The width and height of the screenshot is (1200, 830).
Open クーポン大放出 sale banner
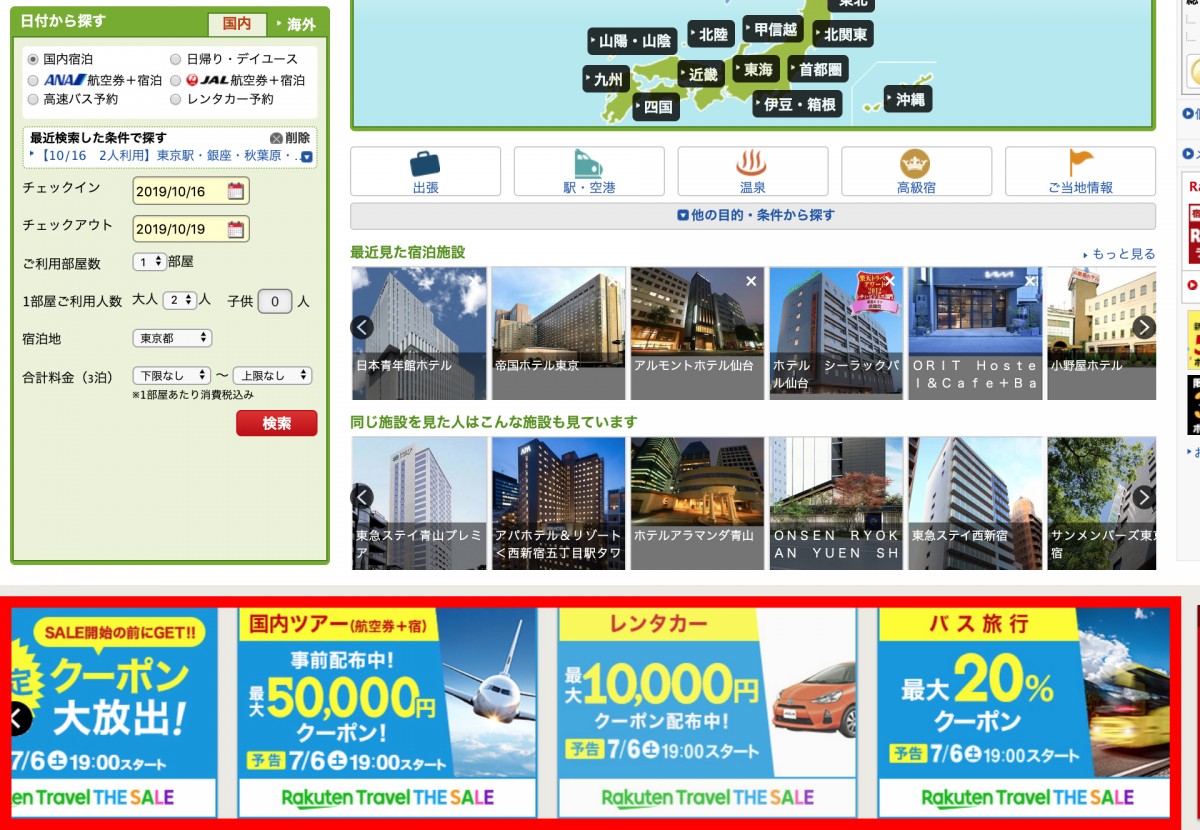(x=114, y=712)
